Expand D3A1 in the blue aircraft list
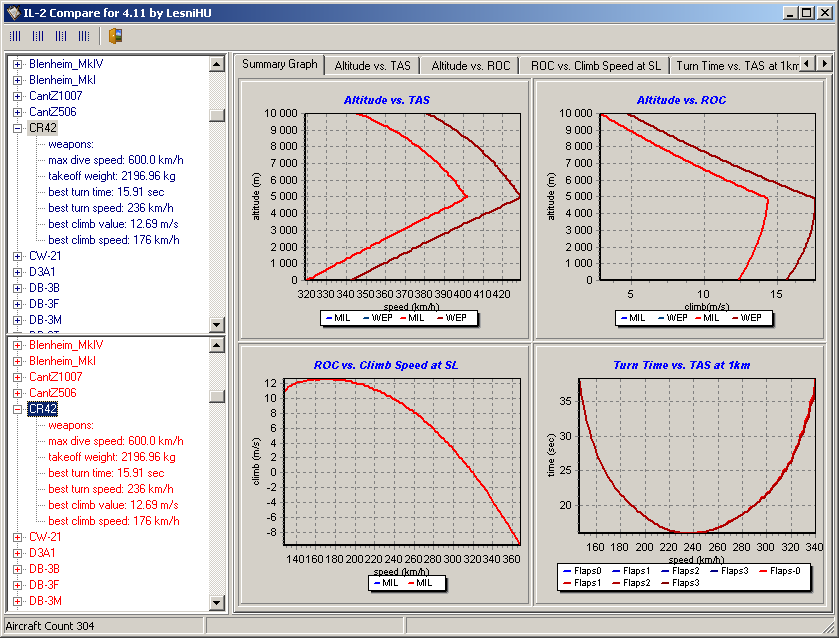This screenshot has width=839, height=638. pyautogui.click(x=18, y=272)
